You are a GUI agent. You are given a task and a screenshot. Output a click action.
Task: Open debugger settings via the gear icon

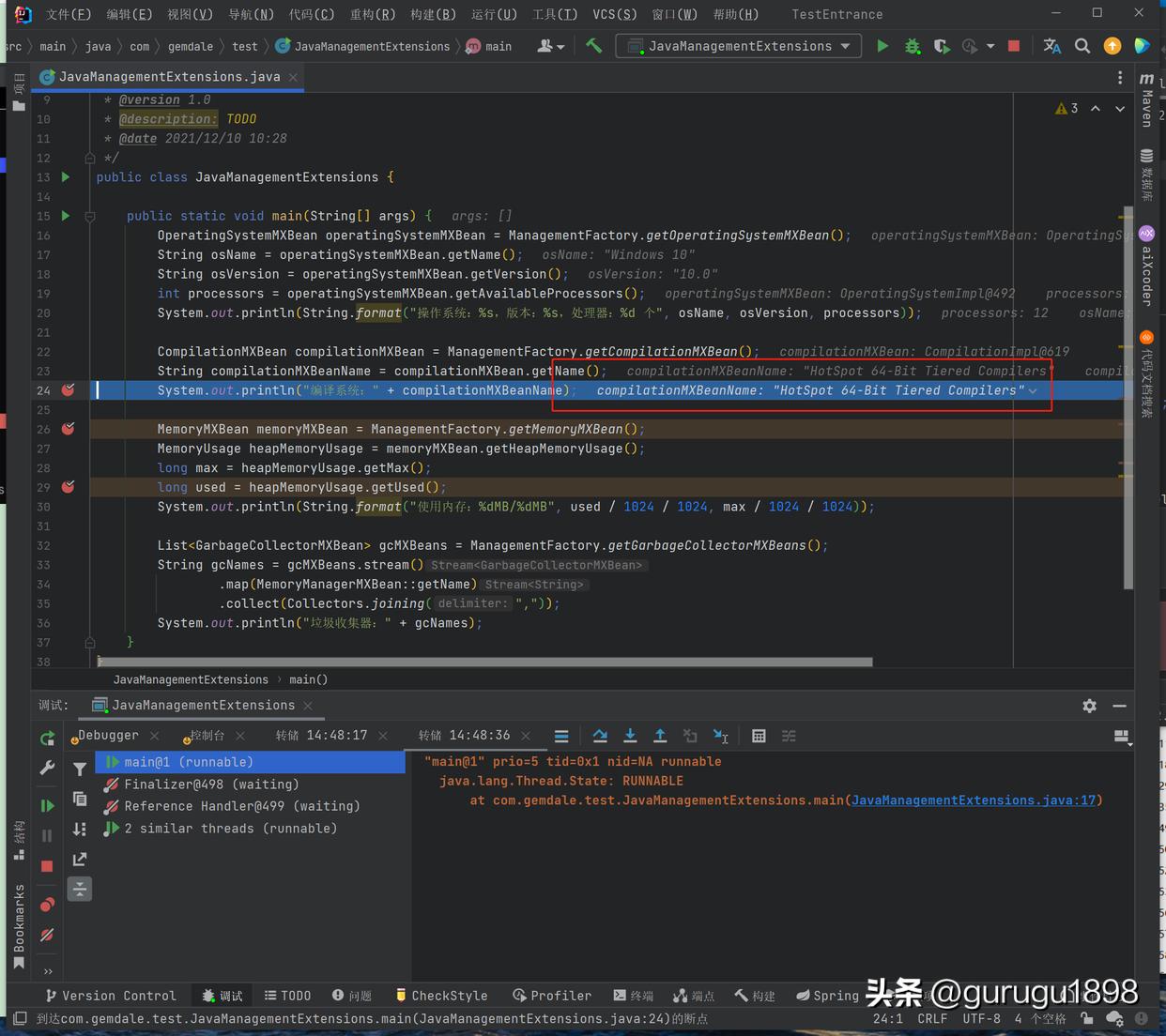click(1089, 705)
